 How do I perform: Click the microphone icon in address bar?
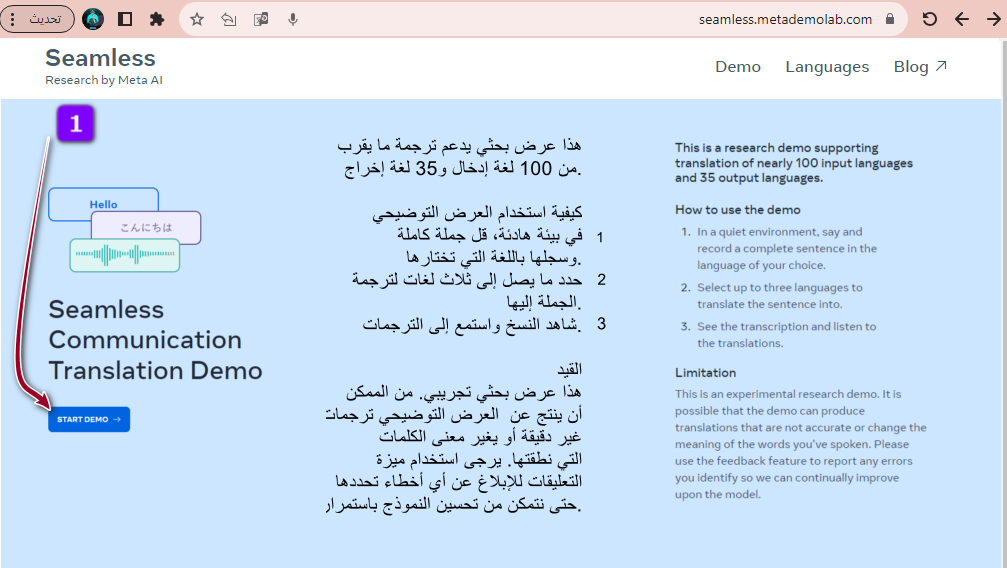coord(293,19)
